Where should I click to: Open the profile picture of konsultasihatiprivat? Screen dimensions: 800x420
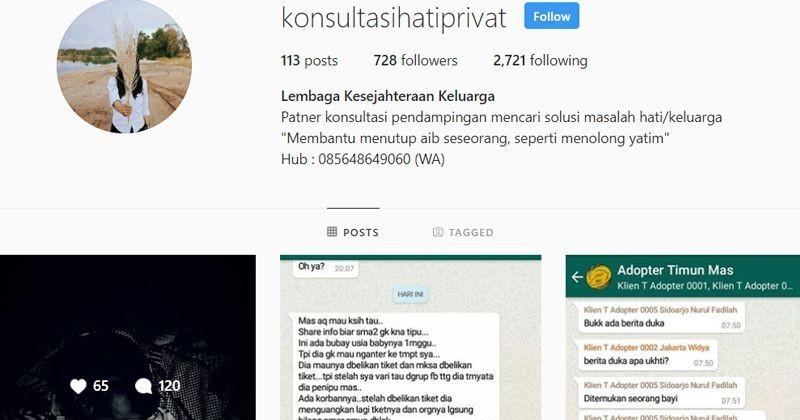click(124, 66)
